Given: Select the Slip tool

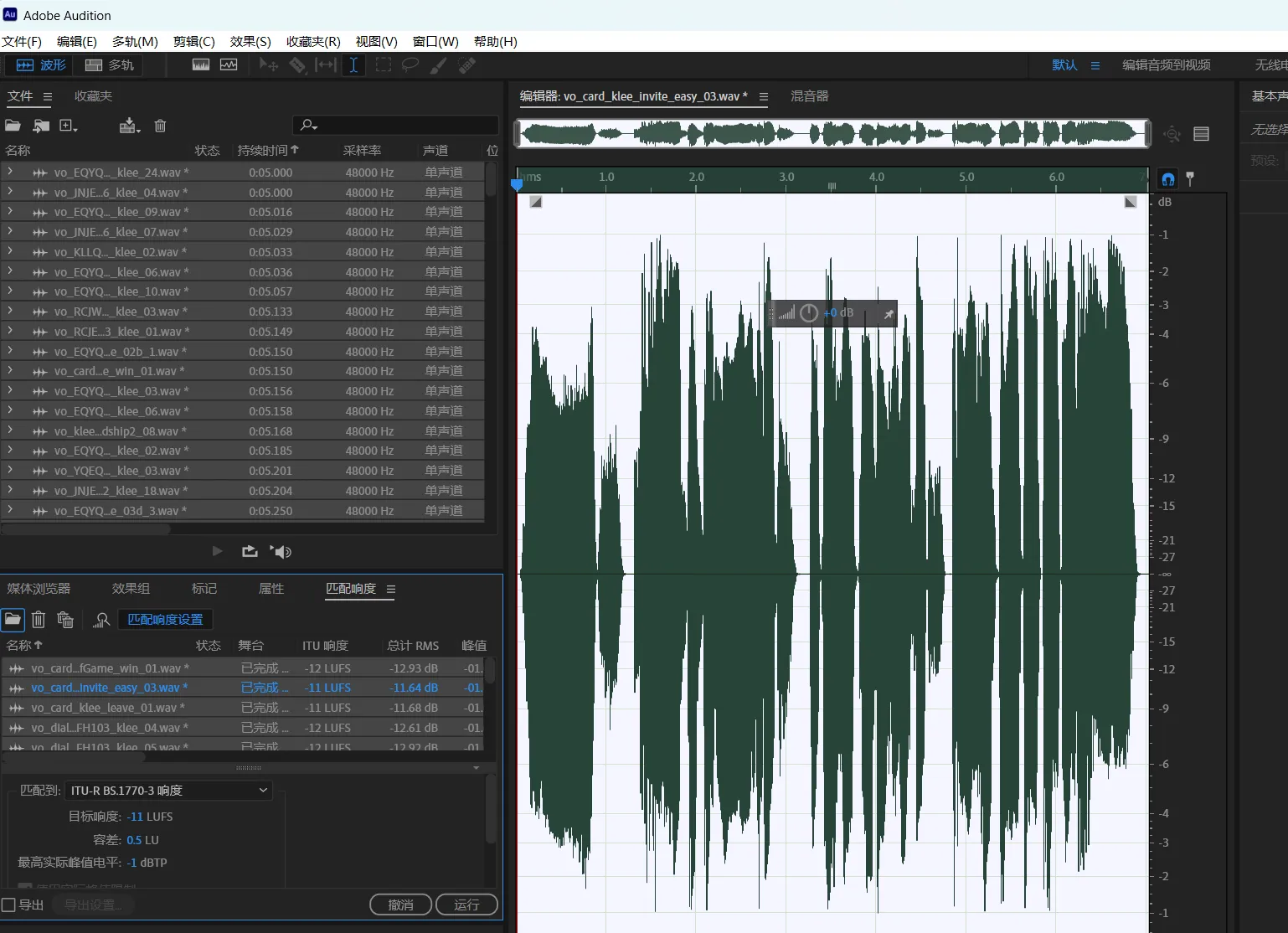Looking at the screenshot, I should point(325,64).
